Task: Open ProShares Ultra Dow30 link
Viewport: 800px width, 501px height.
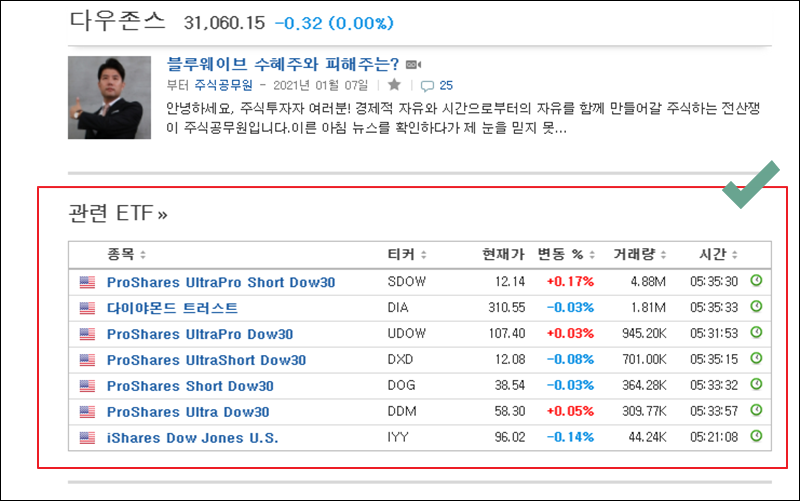Action: pos(188,412)
